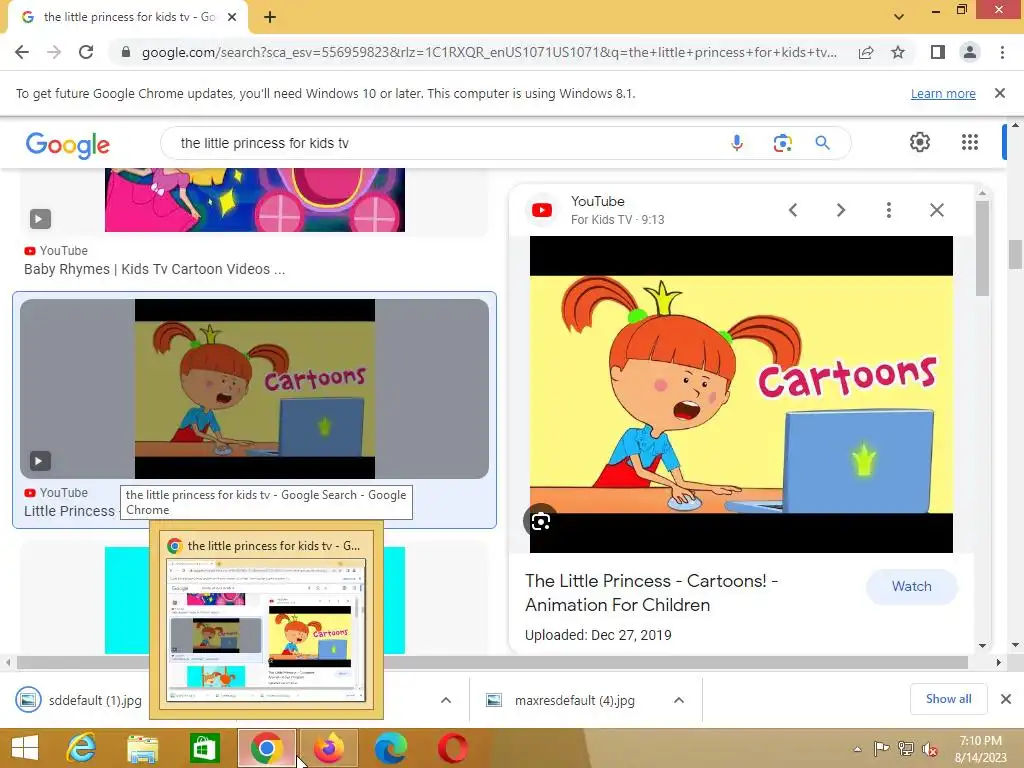Share this page using address bar icon
Image resolution: width=1024 pixels, height=768 pixels.
coord(866,52)
